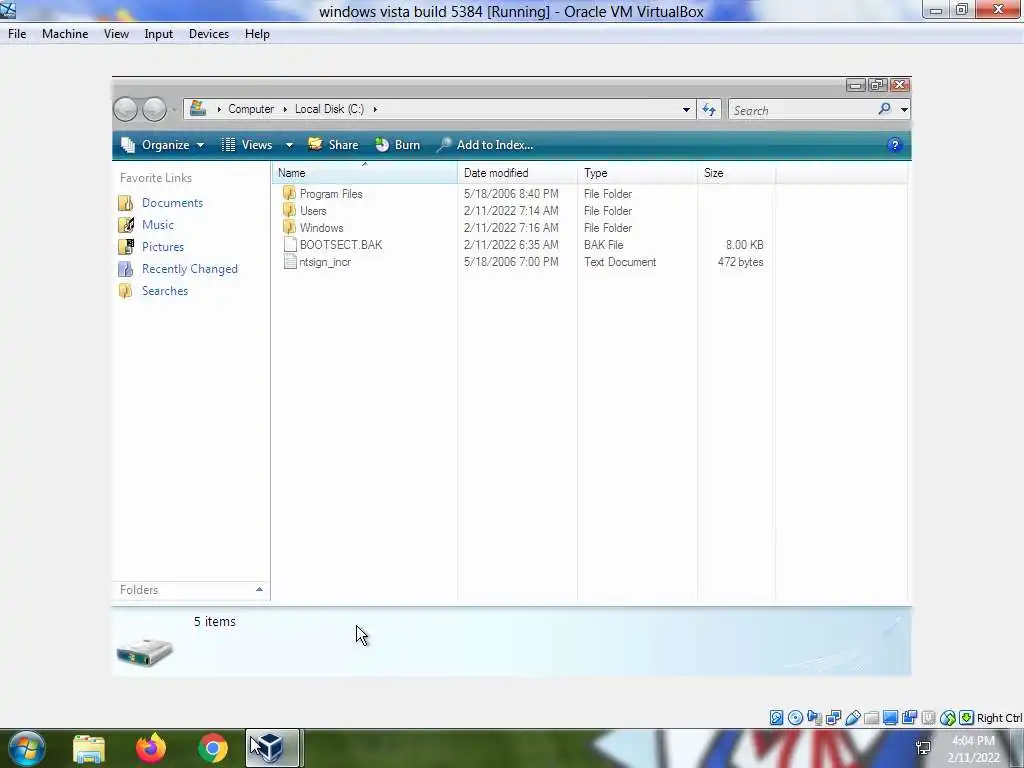Open search options dropdown arrow

[x=904, y=110]
